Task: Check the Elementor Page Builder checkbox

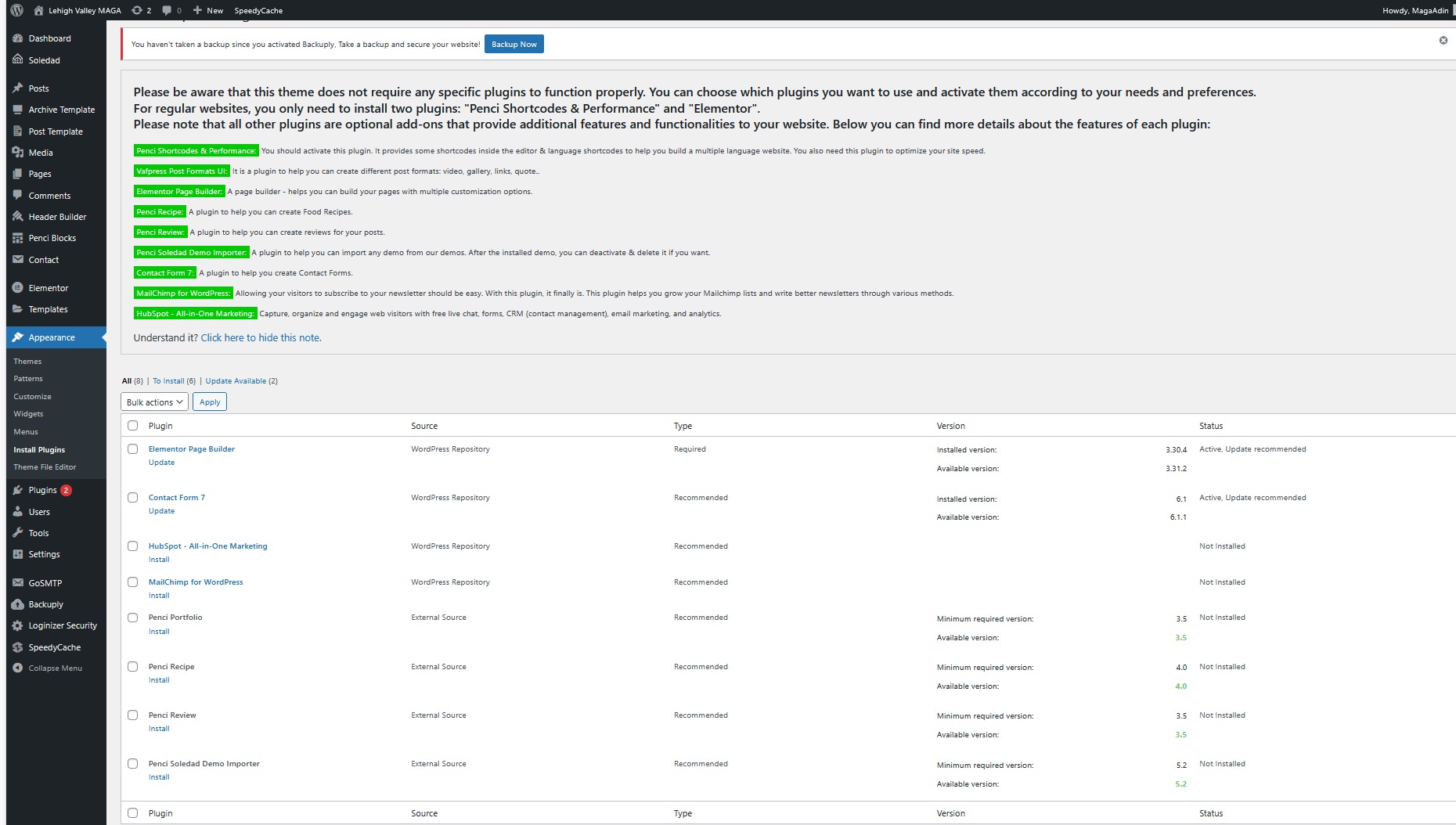Action: coord(132,449)
